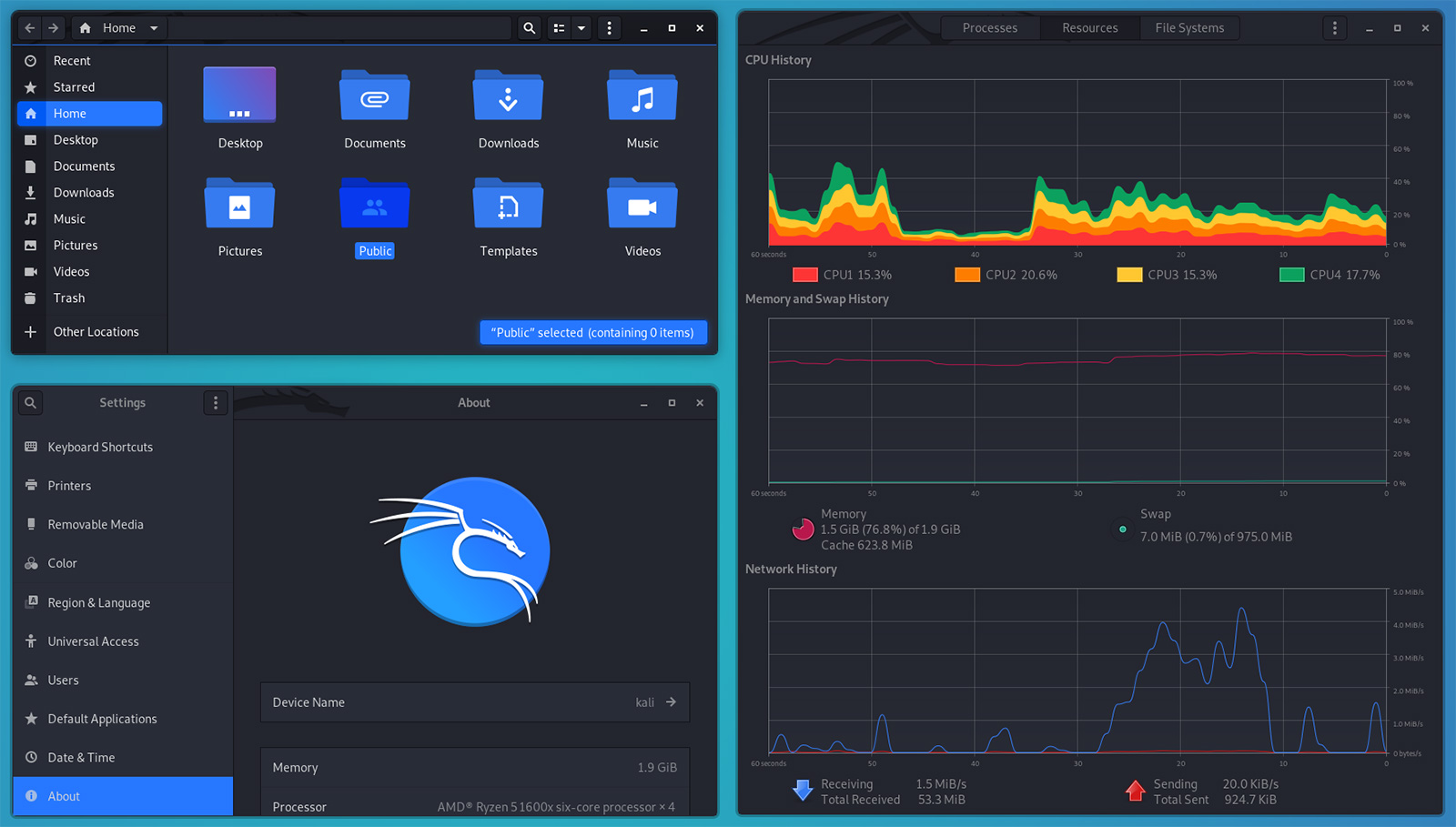Toggle the CPU4 graph legend
The height and width of the screenshot is (827, 1456).
(1290, 274)
